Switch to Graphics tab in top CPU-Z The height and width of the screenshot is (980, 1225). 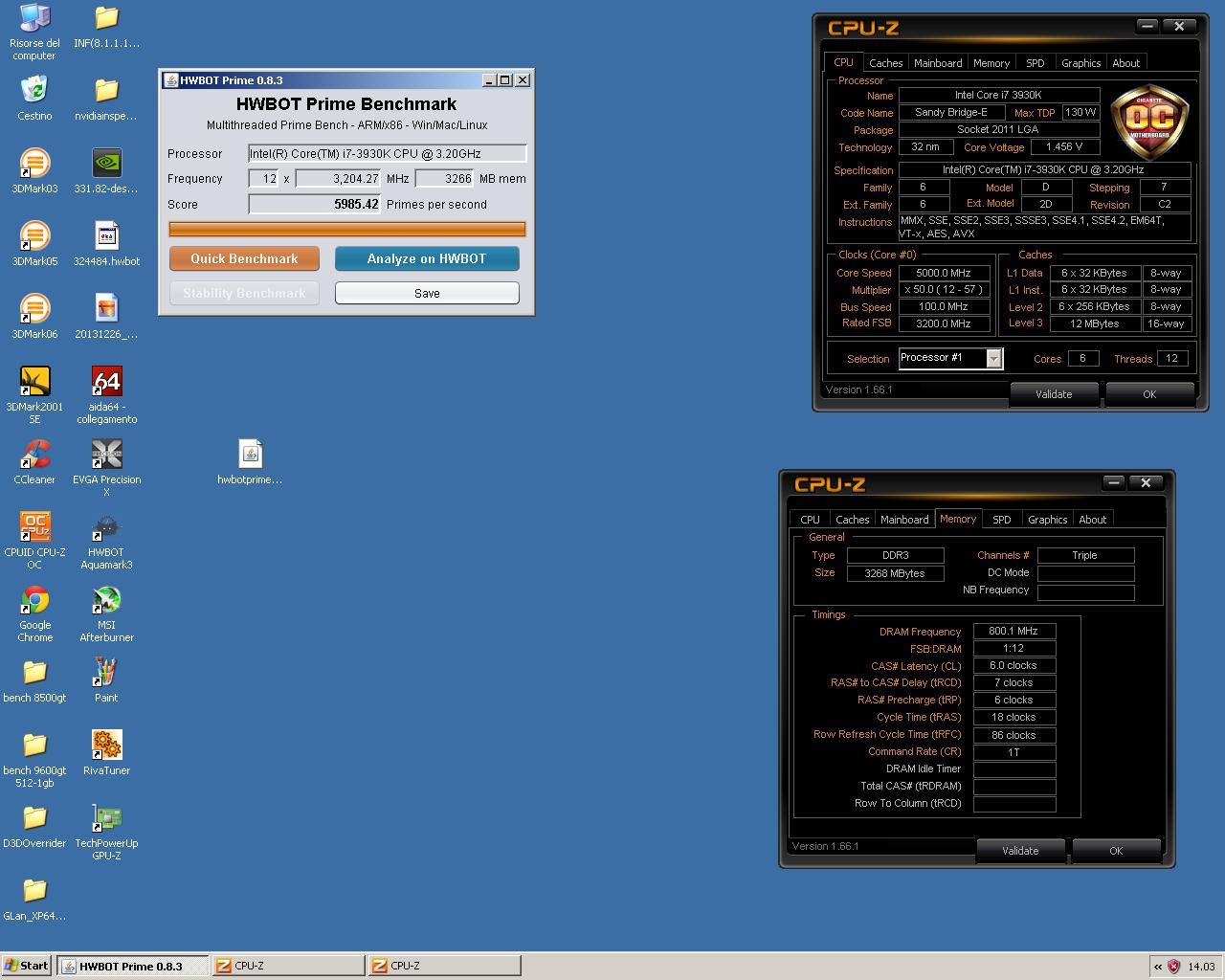1081,63
